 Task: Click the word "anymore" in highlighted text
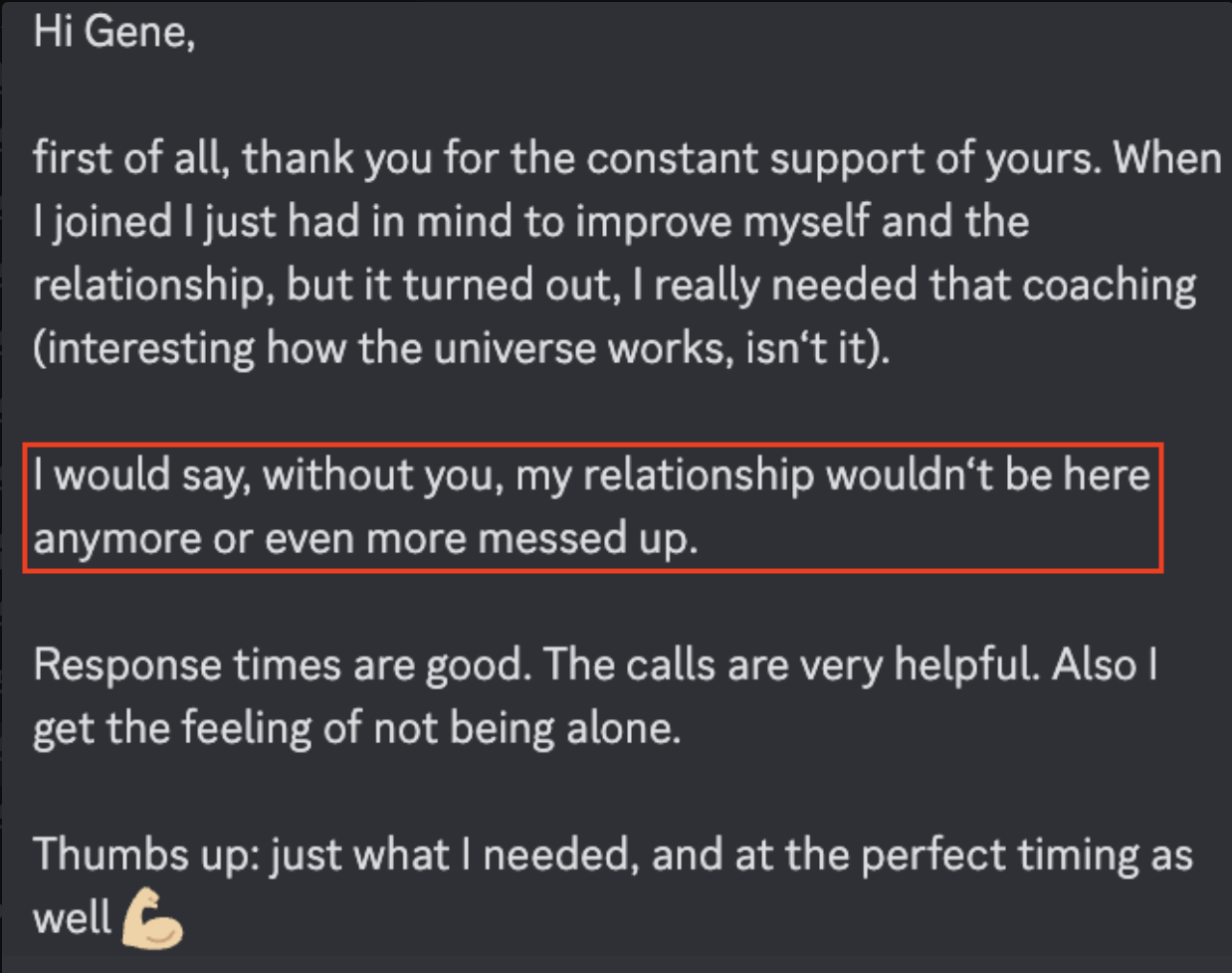click(x=117, y=538)
